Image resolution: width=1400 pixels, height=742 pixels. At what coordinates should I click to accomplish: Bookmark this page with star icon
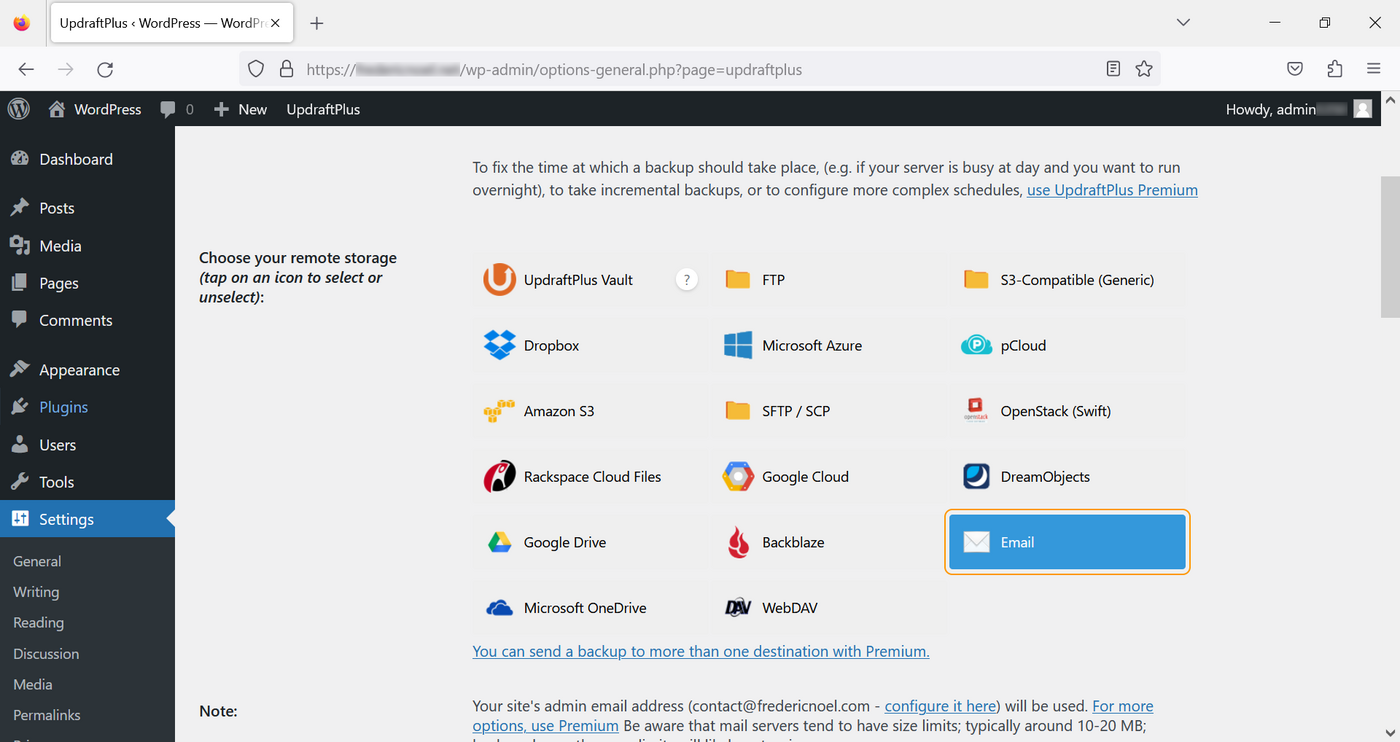(1144, 69)
